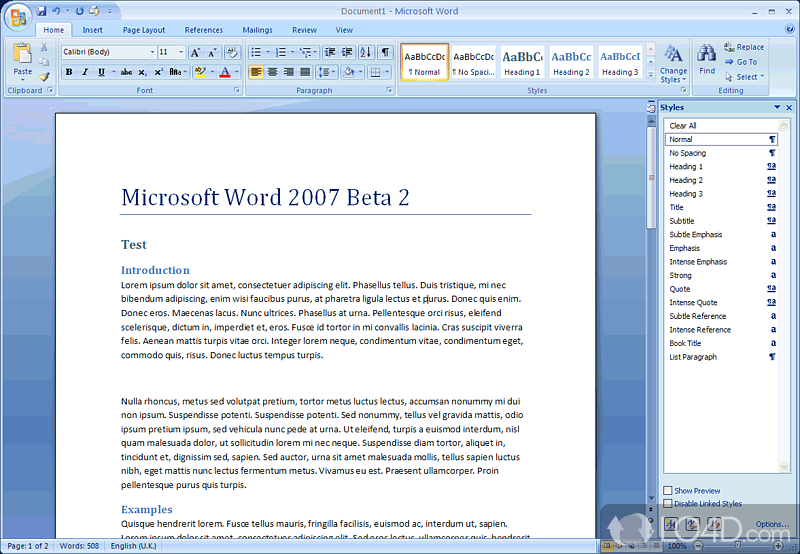Undo the last action
The image size is (800, 554).
click(56, 11)
